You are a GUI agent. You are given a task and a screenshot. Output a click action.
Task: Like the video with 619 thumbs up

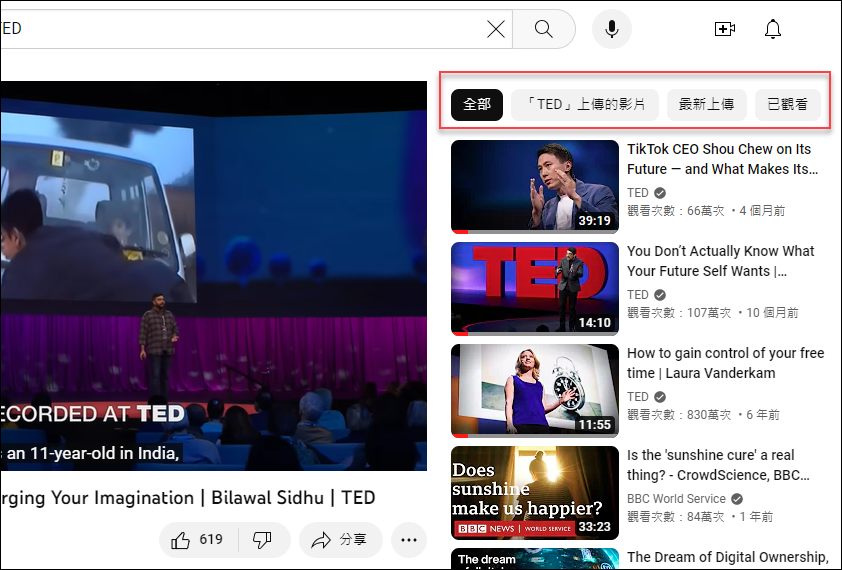198,539
